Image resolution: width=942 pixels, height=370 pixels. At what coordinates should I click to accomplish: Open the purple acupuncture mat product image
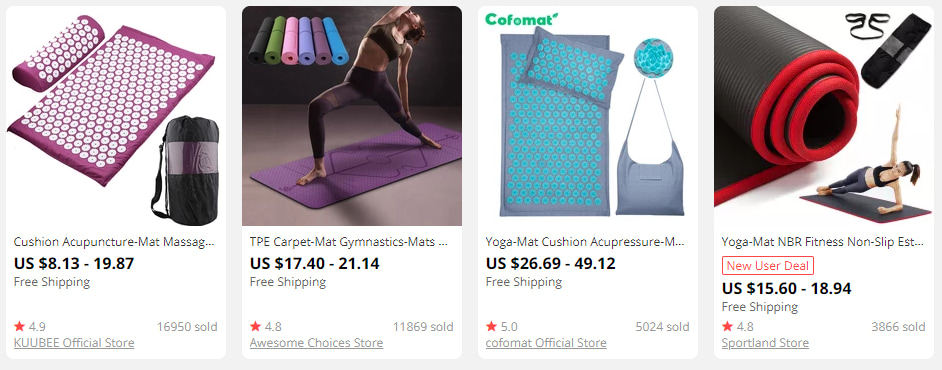tap(116, 116)
